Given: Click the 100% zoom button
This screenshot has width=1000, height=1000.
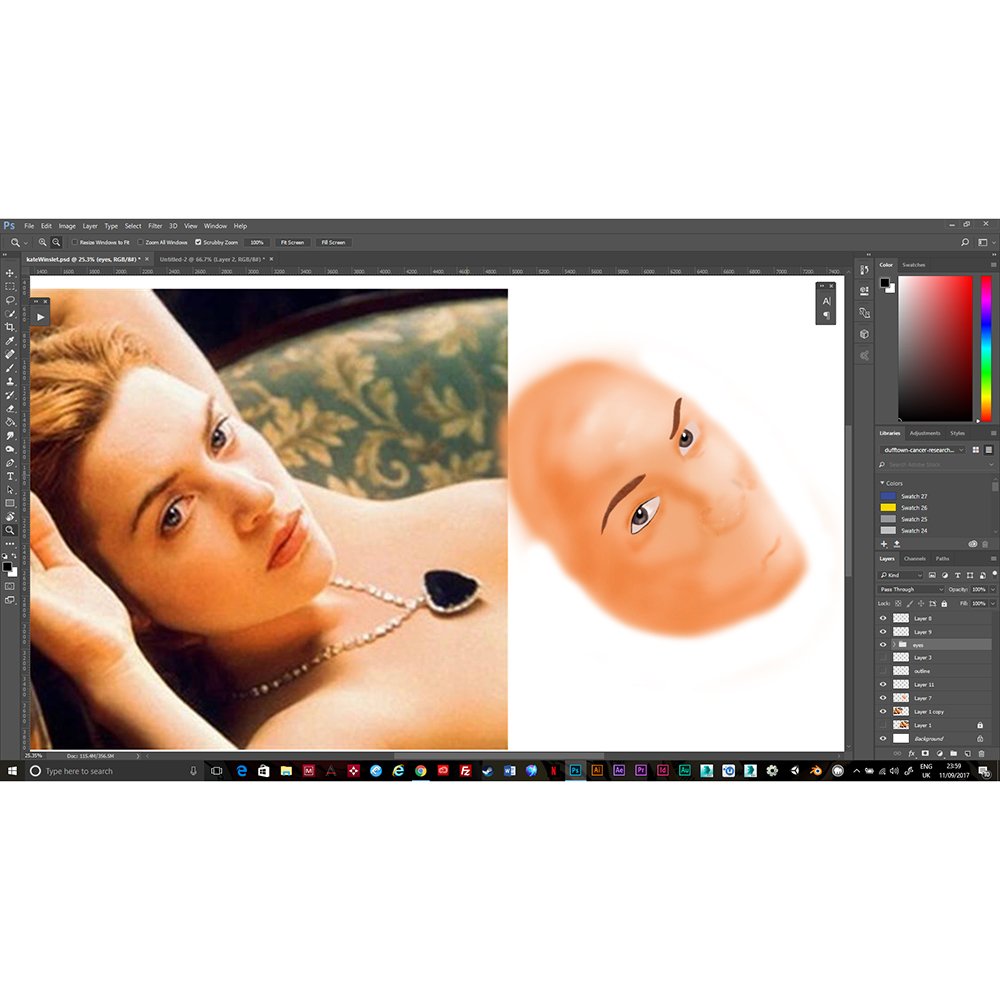Looking at the screenshot, I should click(256, 242).
